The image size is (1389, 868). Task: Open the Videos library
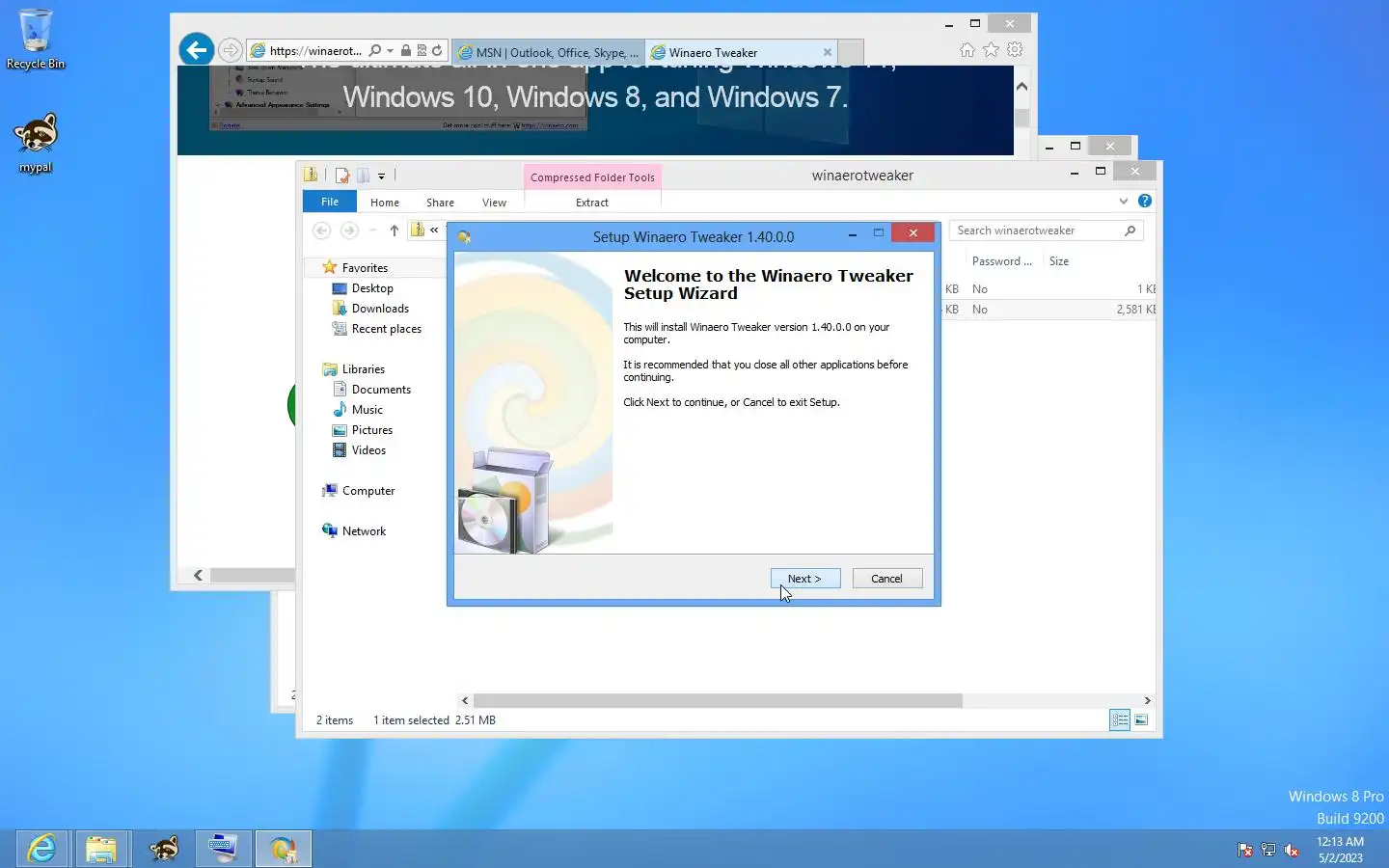(368, 450)
